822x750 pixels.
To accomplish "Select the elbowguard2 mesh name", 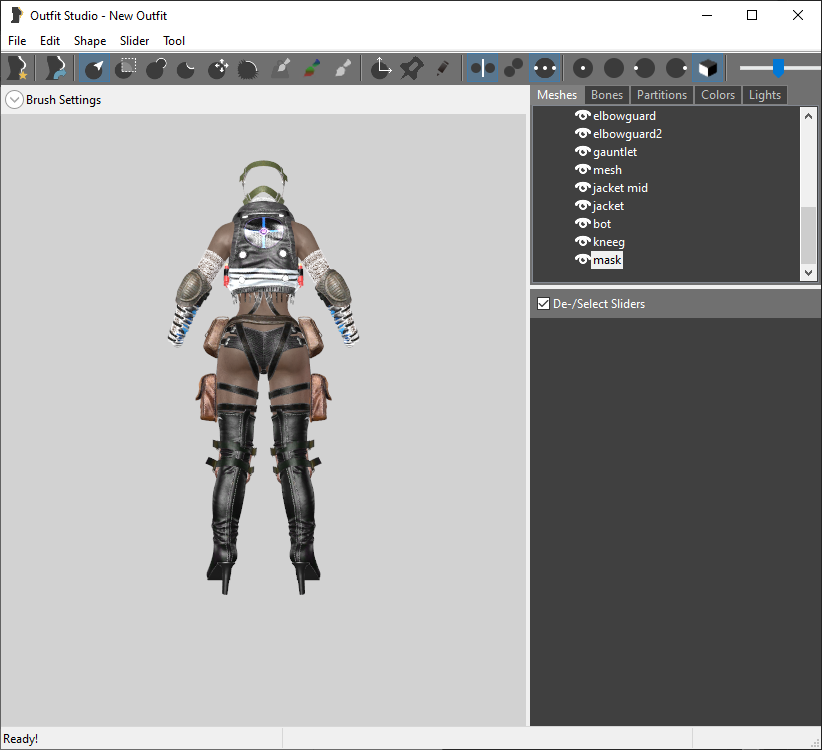I will (x=628, y=134).
